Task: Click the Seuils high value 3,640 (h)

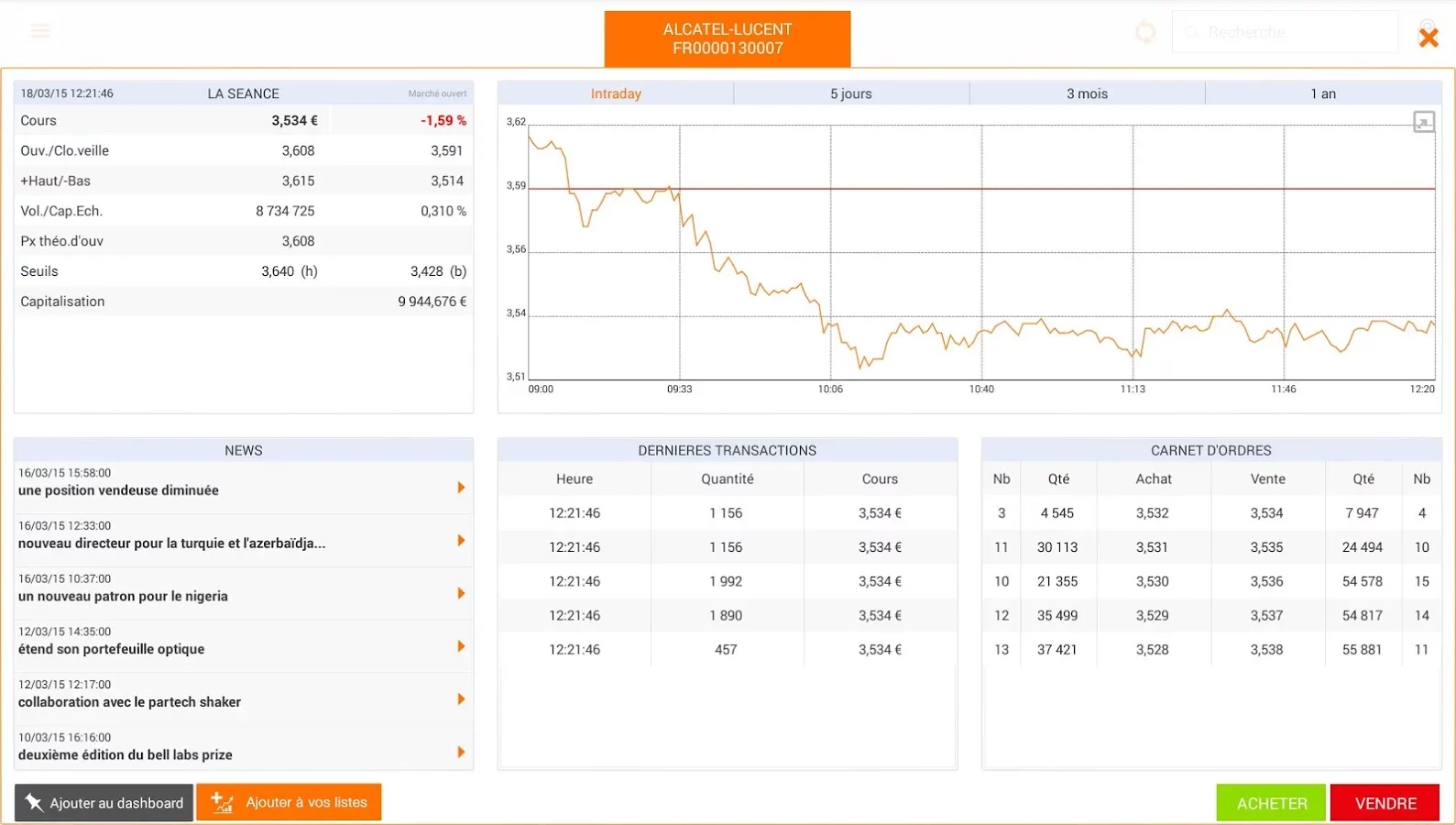Action: 289,271
